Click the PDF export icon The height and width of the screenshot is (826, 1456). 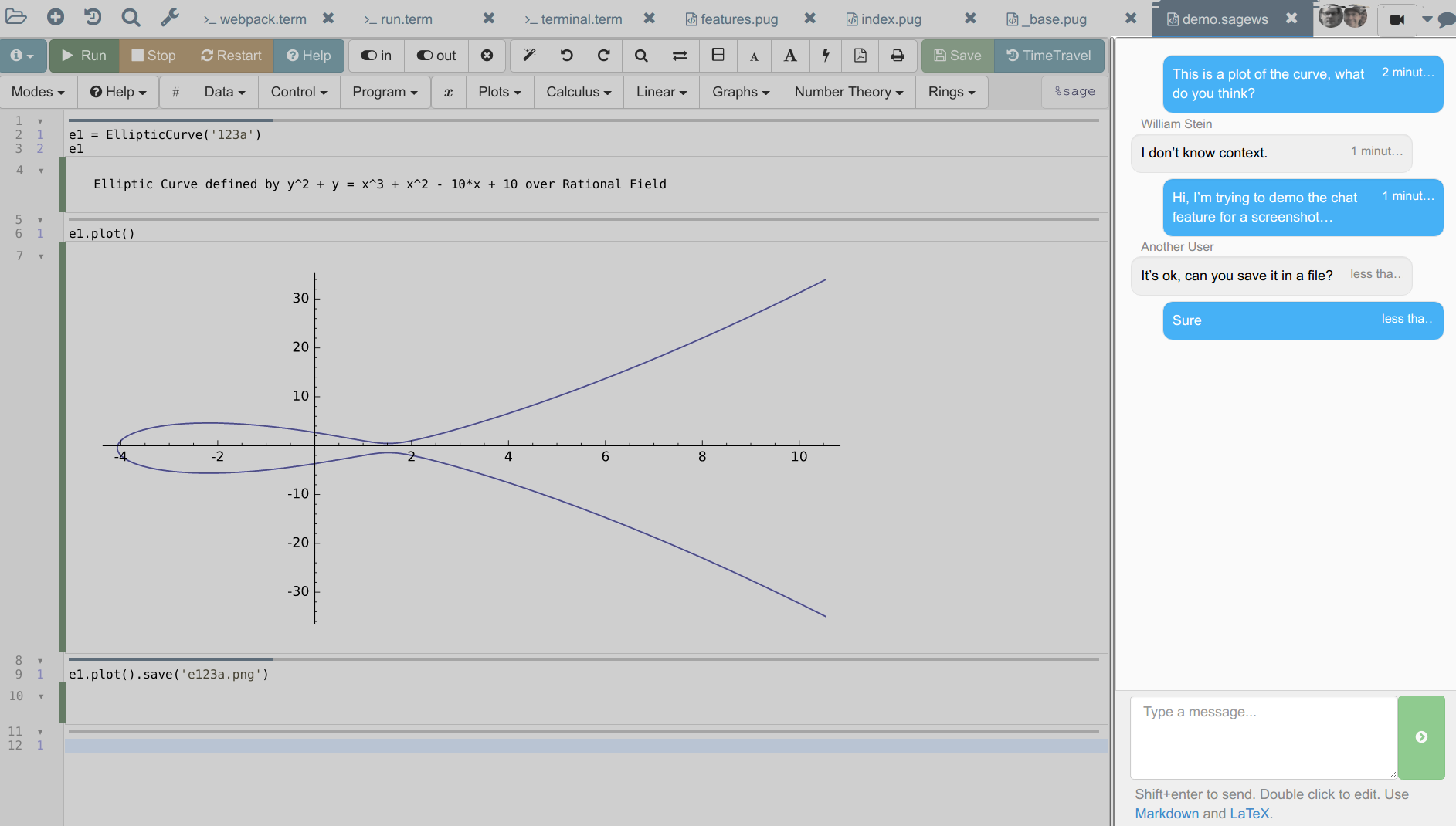[860, 56]
